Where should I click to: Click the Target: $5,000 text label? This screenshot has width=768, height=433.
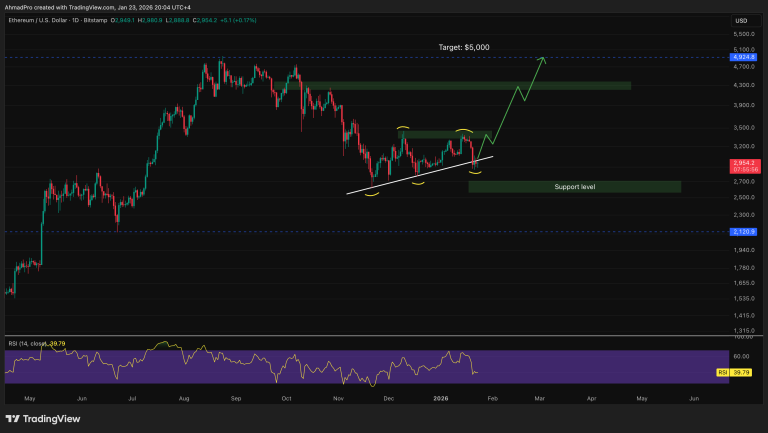(x=464, y=47)
